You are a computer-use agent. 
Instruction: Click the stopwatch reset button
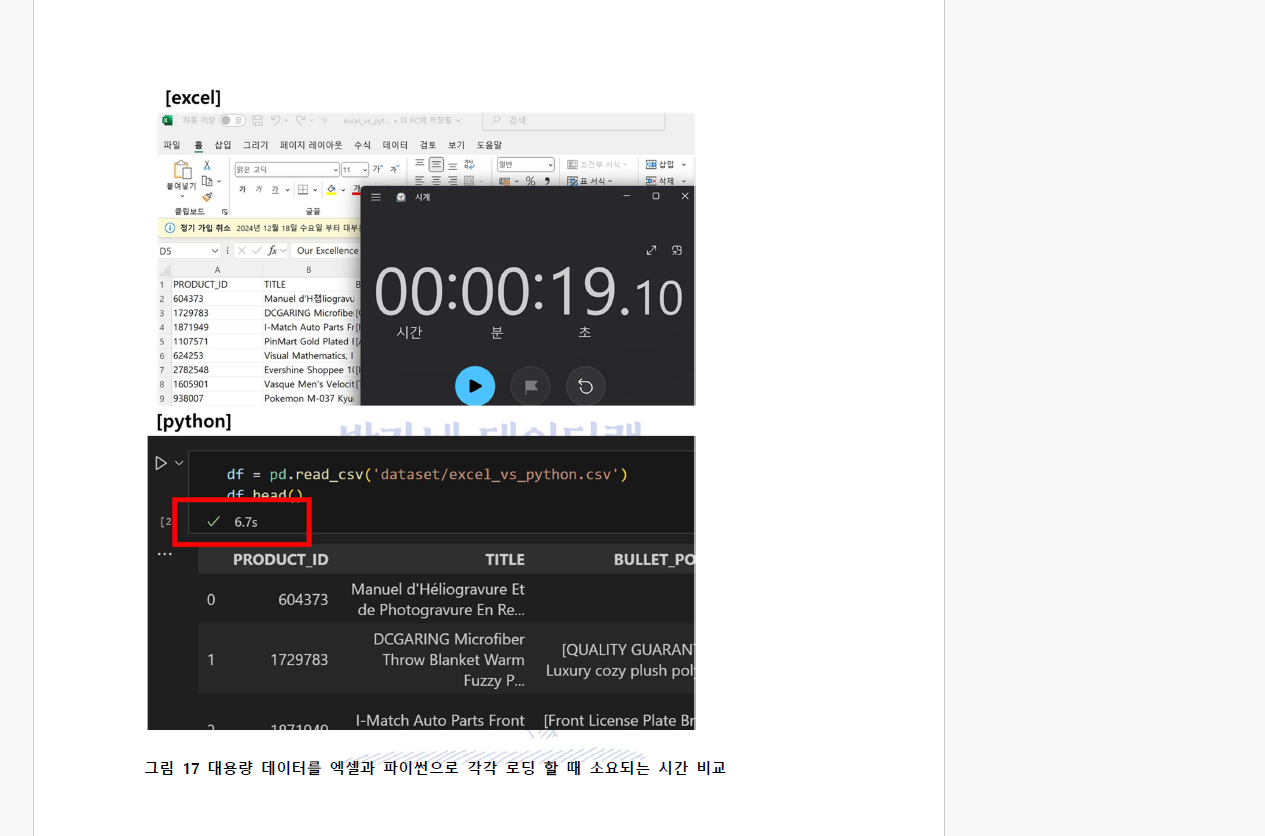point(586,386)
